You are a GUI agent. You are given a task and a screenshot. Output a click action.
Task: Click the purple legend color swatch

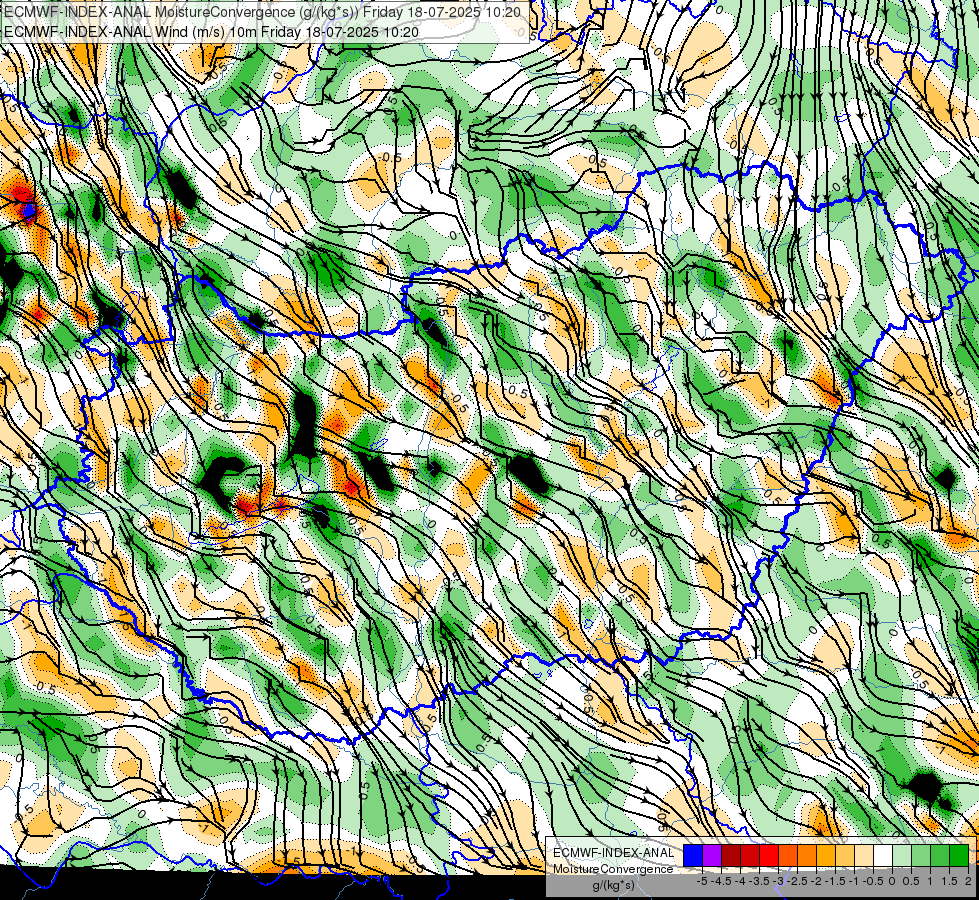coord(712,855)
